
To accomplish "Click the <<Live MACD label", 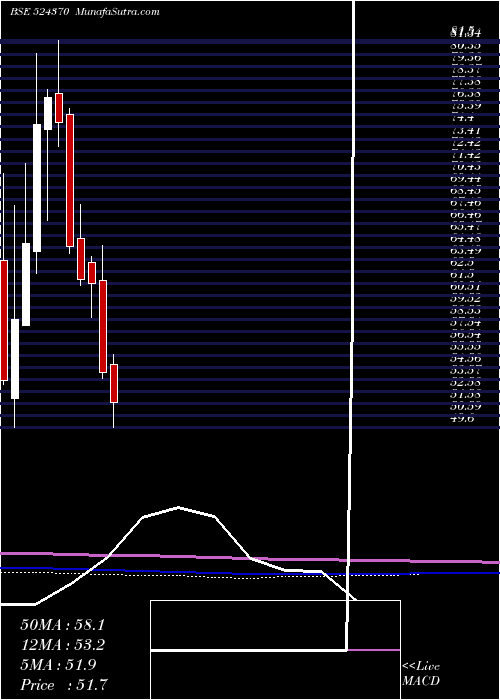I will click(x=421, y=674).
